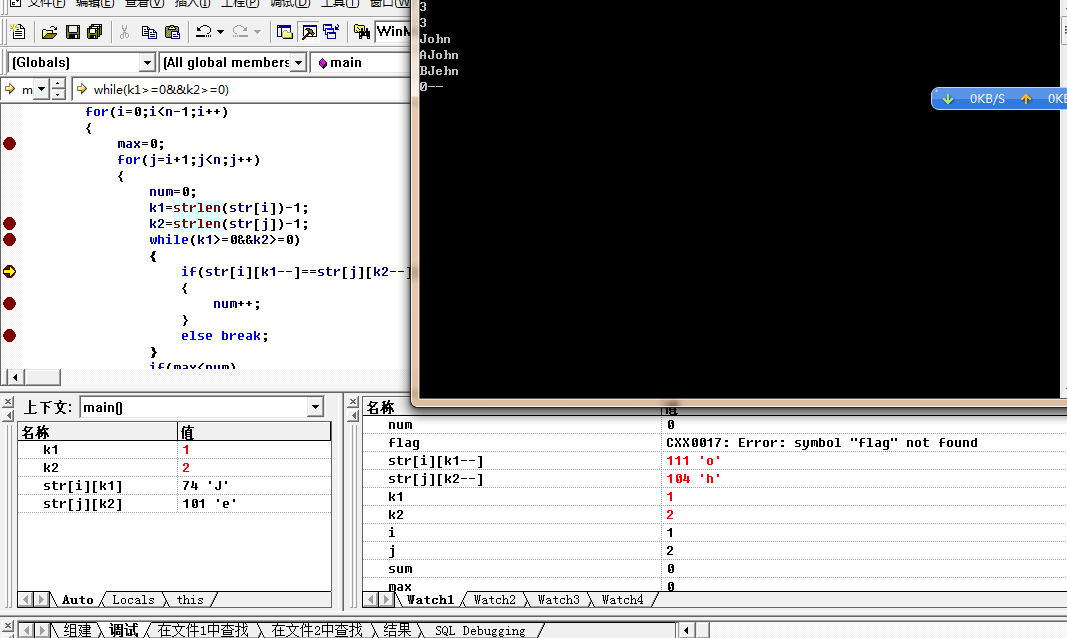Viewport: 1067px width, 638px height.
Task: Close the Watch panel with X
Action: pos(353,403)
